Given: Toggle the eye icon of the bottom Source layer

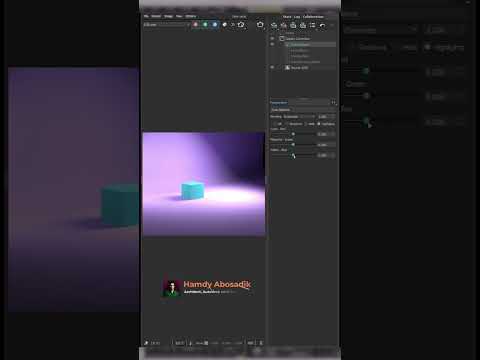Looking at the screenshot, I should coord(272,67).
